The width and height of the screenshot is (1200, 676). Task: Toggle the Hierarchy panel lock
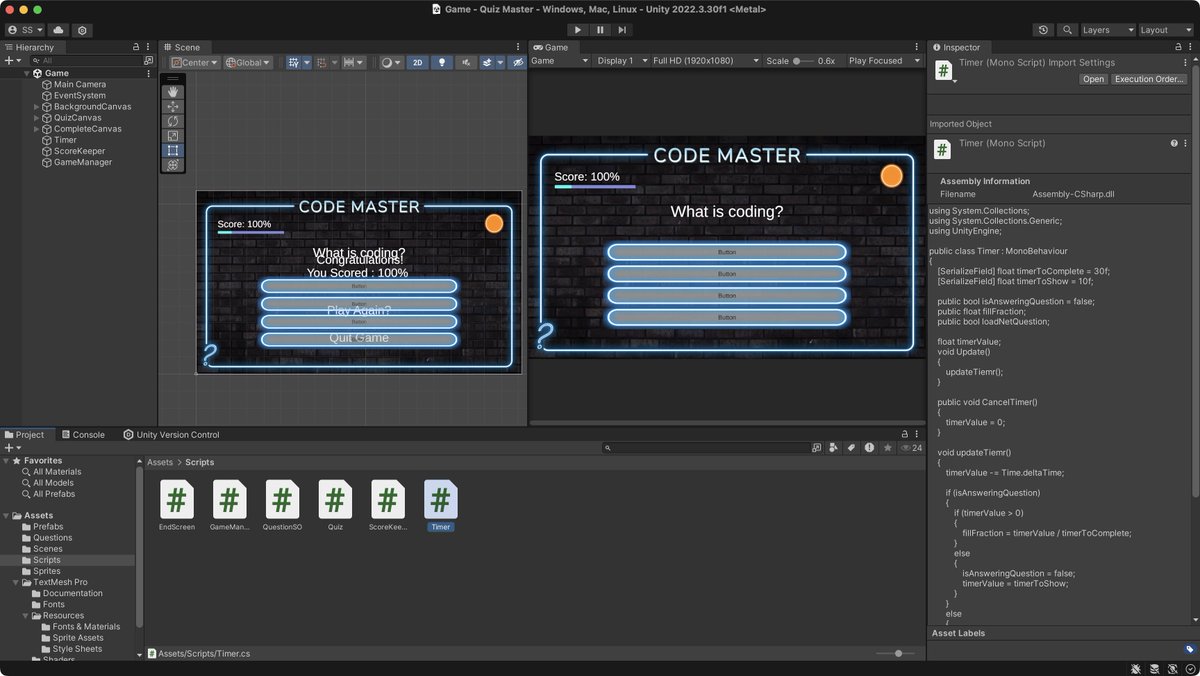point(137,47)
